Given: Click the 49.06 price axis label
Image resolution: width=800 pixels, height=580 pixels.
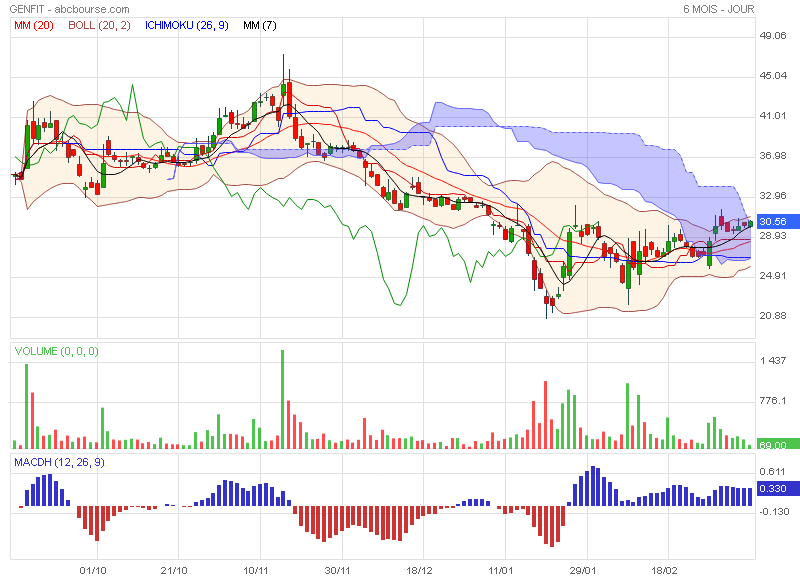Looking at the screenshot, I should tap(772, 36).
